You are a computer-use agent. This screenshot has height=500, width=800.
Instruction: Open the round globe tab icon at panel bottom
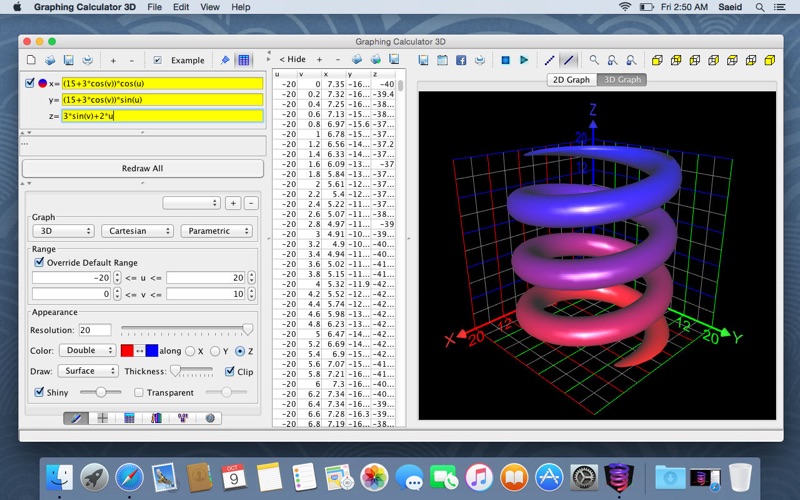point(210,418)
